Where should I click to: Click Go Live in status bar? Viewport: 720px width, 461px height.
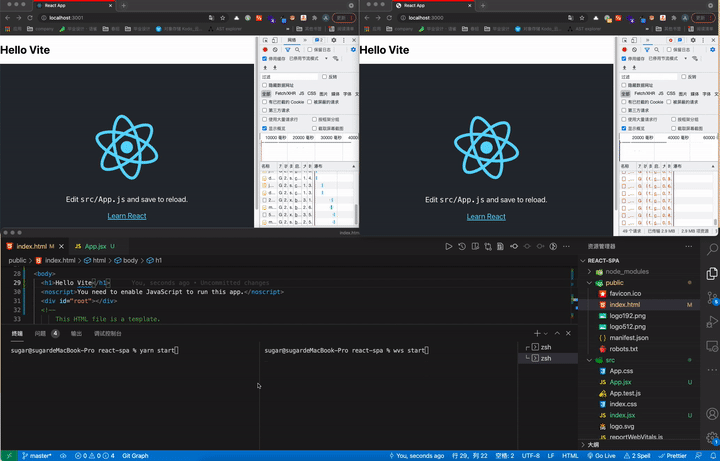[x=602, y=456]
